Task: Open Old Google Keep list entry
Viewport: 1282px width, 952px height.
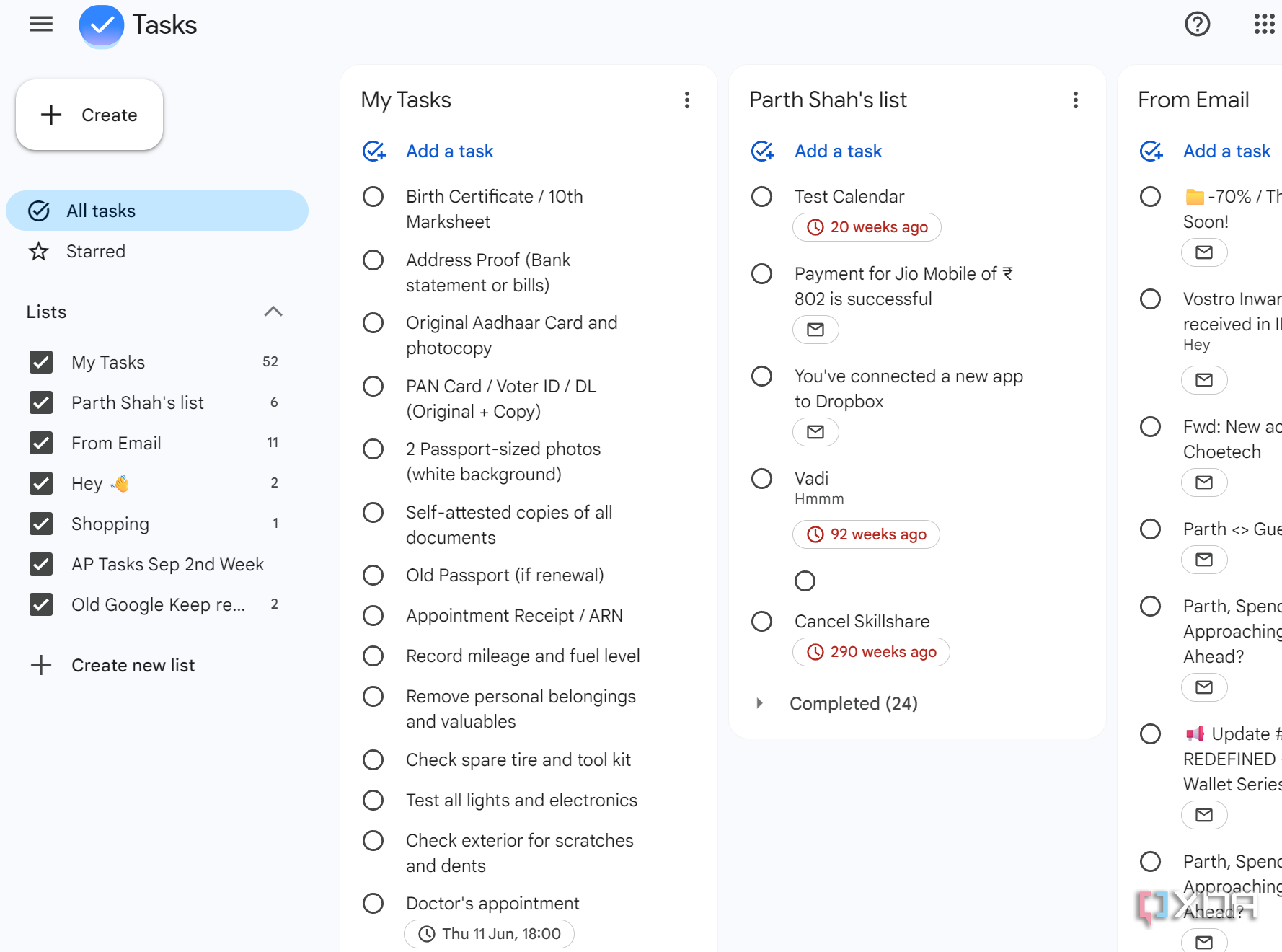Action: point(158,604)
